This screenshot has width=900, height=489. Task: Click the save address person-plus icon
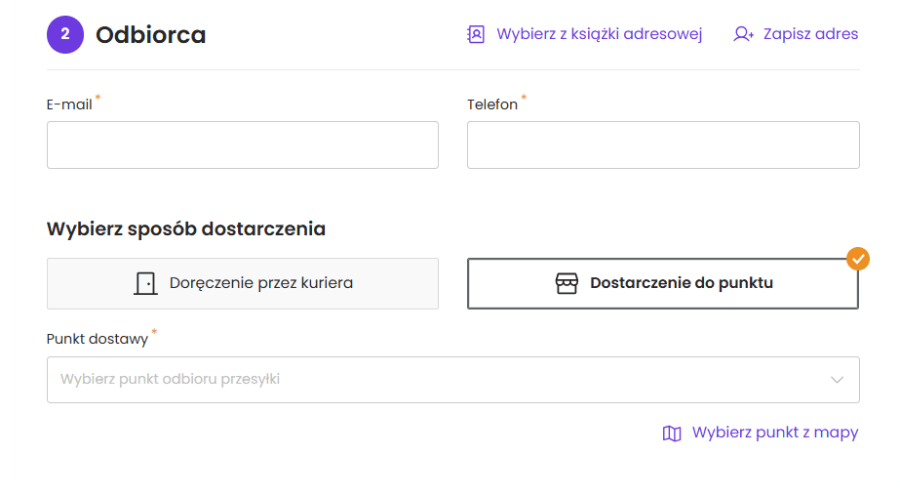(743, 34)
